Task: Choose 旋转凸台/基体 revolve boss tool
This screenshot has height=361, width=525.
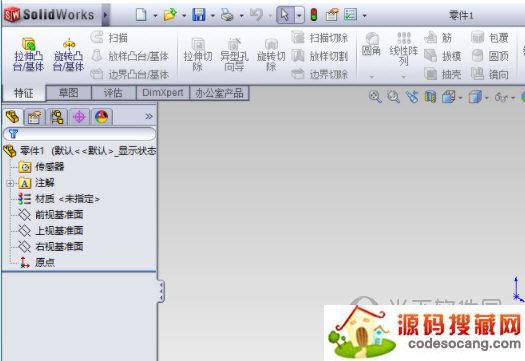Action: [69, 55]
